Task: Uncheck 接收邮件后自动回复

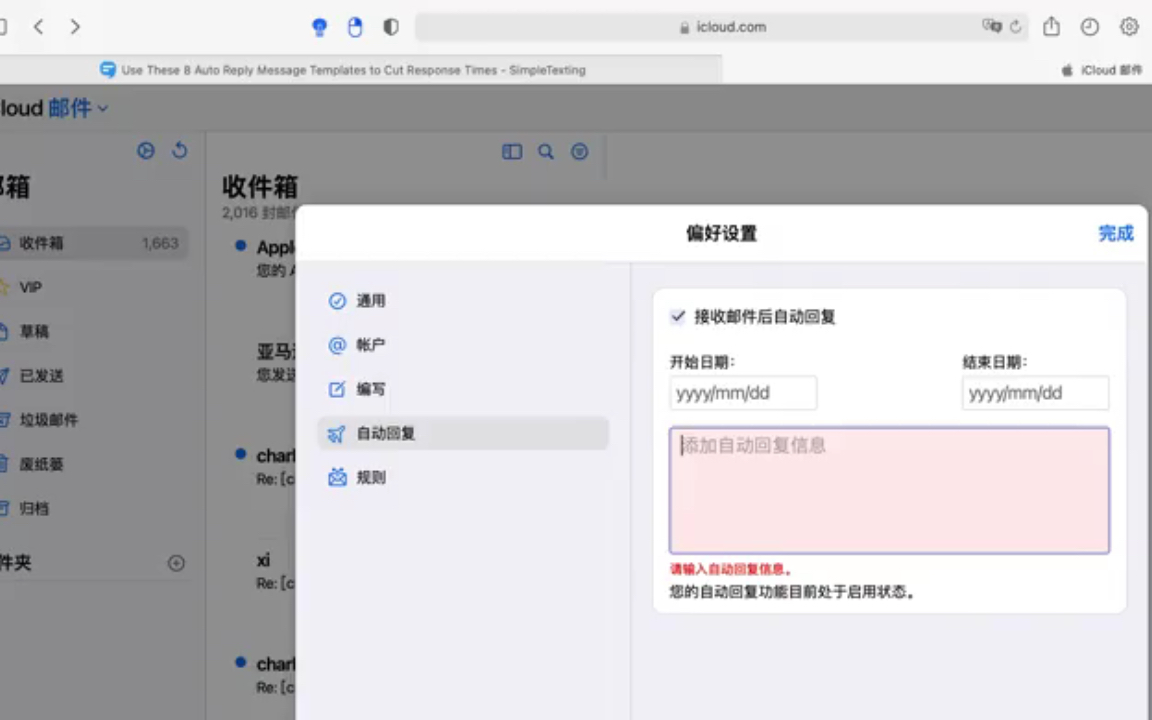Action: pos(677,317)
